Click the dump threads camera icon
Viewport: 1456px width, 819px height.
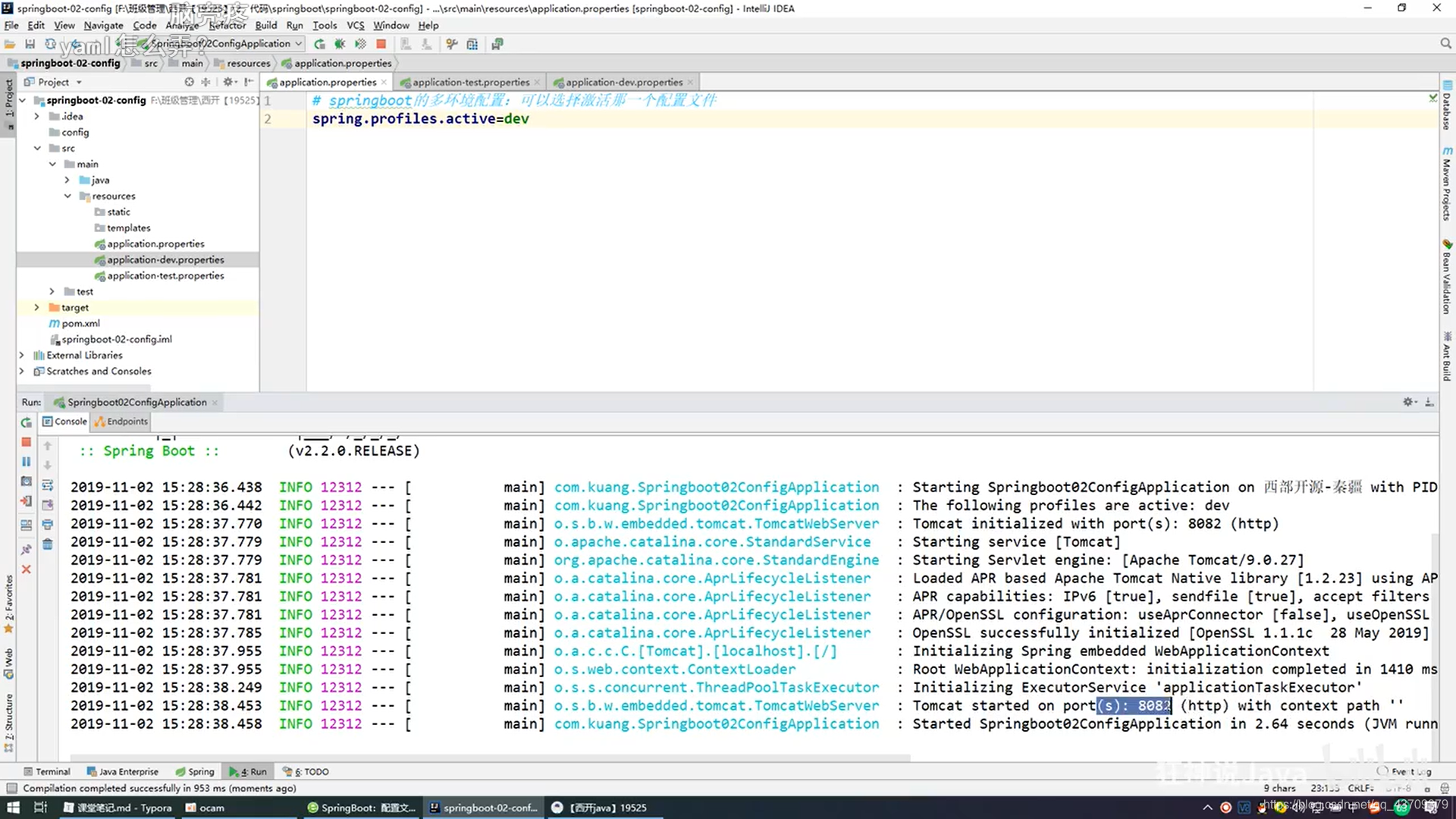tap(27, 482)
